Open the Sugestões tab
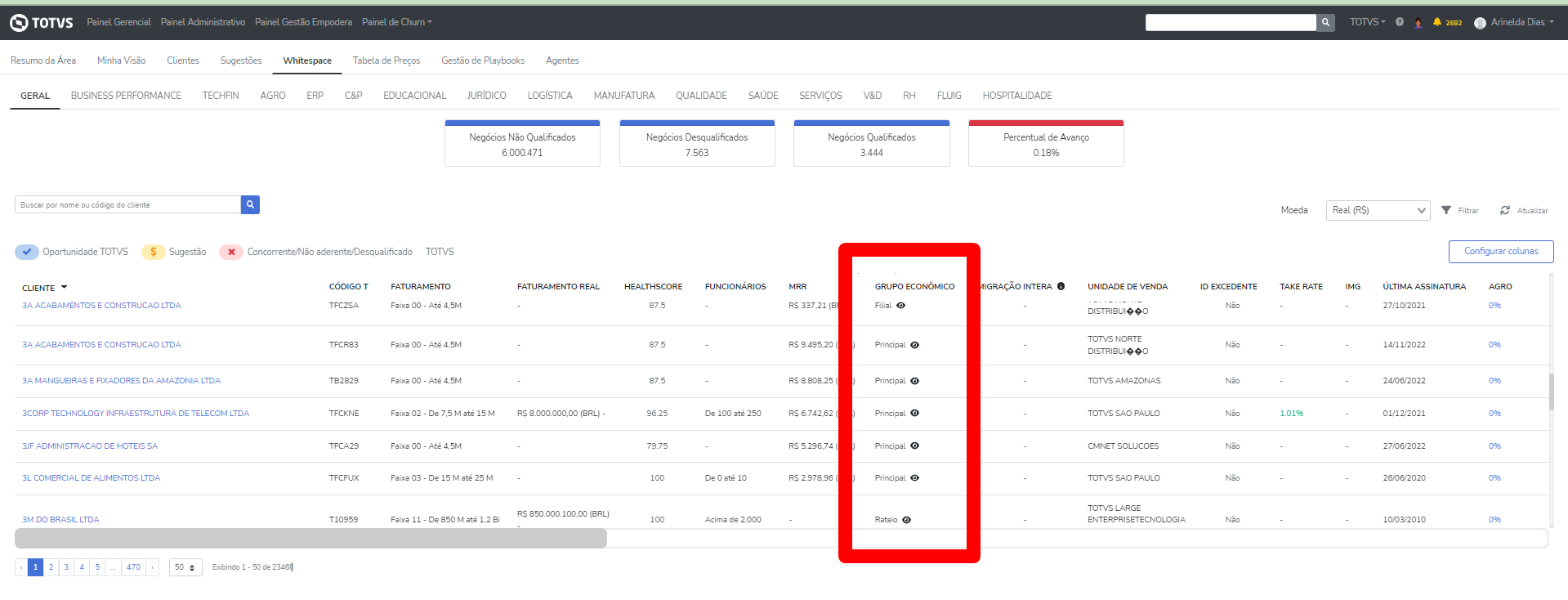The height and width of the screenshot is (600, 1568). [x=241, y=60]
